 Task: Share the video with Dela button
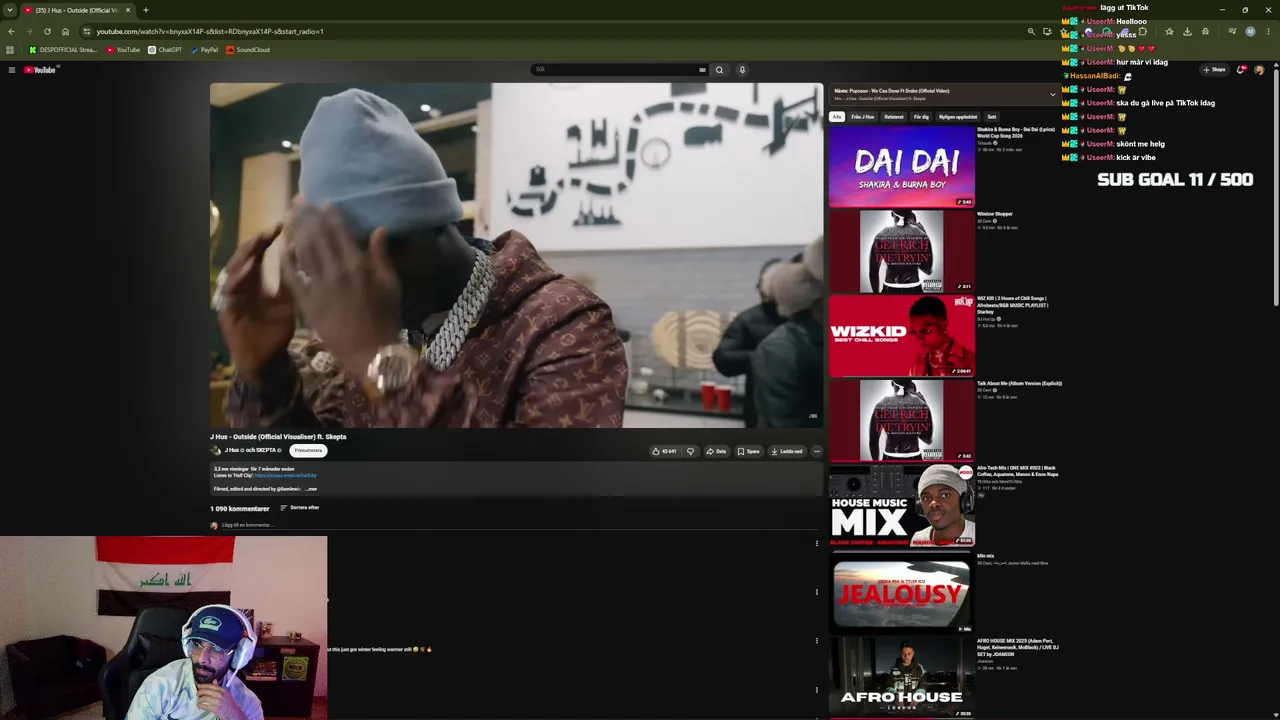[x=716, y=451]
